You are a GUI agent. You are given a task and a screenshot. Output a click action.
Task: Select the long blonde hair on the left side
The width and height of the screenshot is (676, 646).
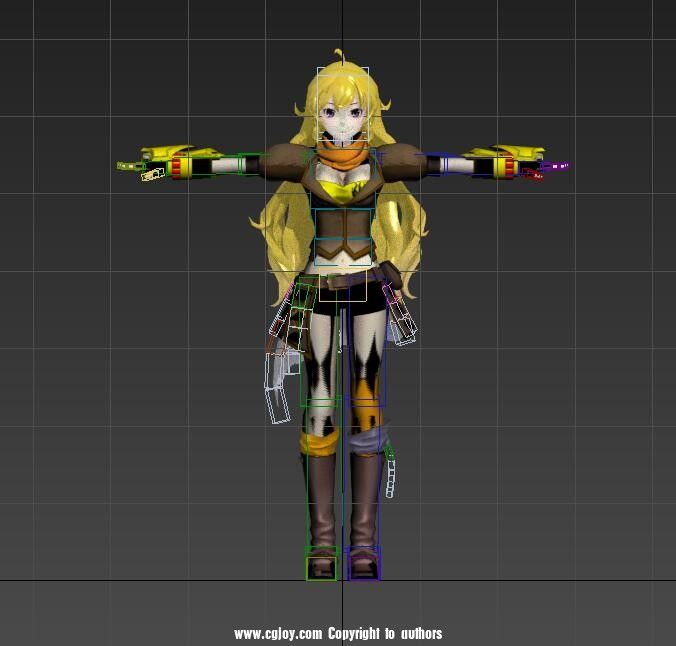pyautogui.click(x=281, y=240)
